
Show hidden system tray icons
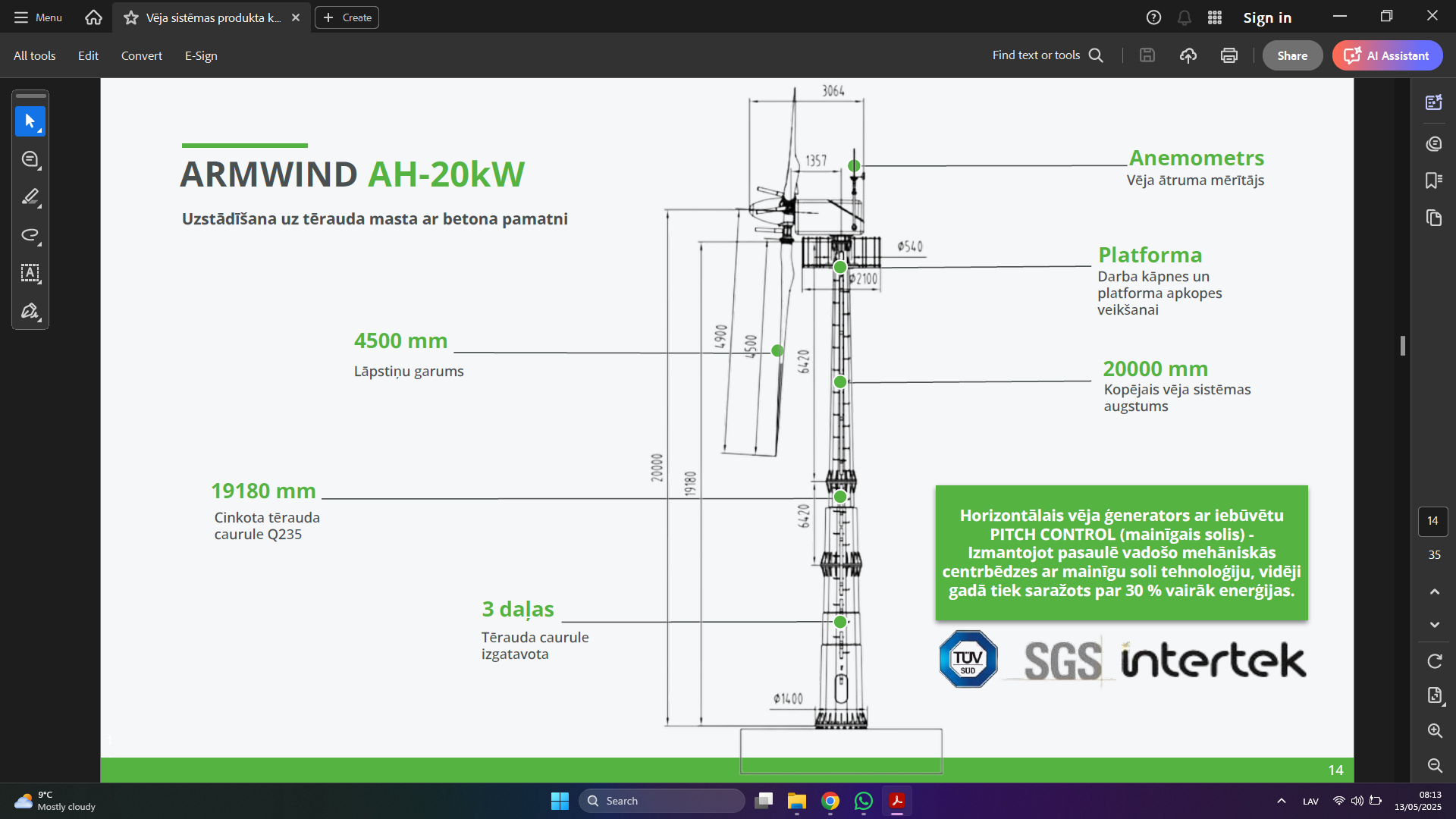coord(1281,801)
